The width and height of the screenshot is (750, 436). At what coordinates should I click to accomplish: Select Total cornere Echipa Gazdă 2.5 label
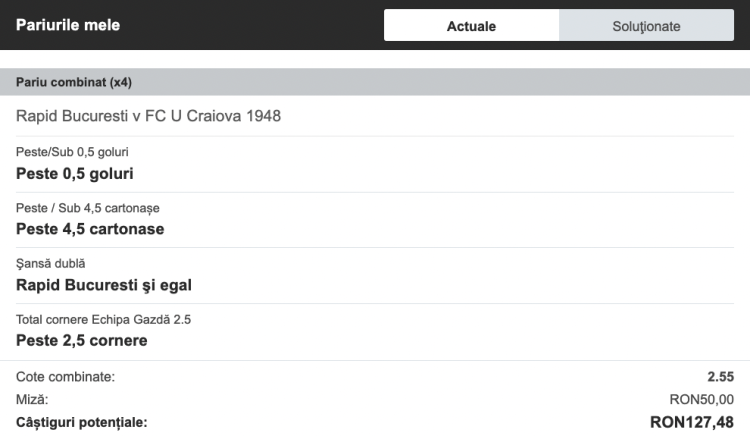(x=103, y=320)
